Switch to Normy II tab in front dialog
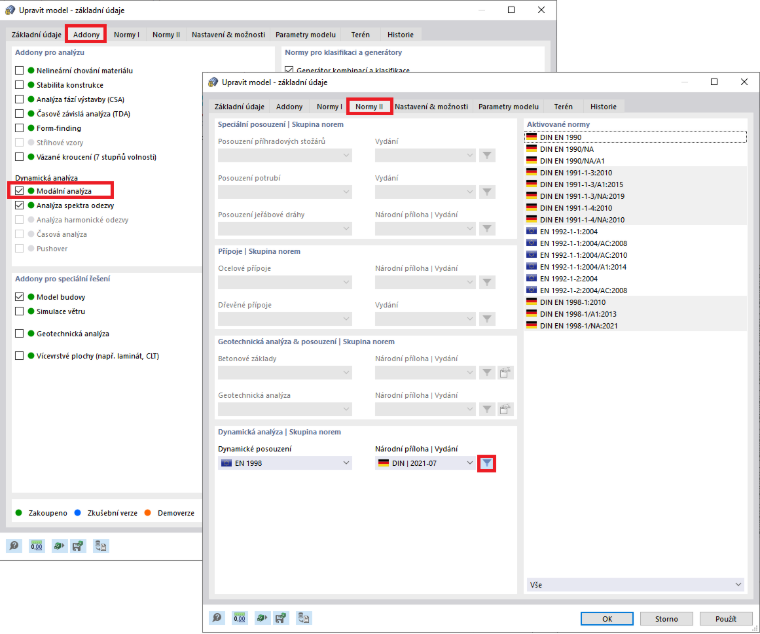The height and width of the screenshot is (634, 760). click(x=369, y=106)
